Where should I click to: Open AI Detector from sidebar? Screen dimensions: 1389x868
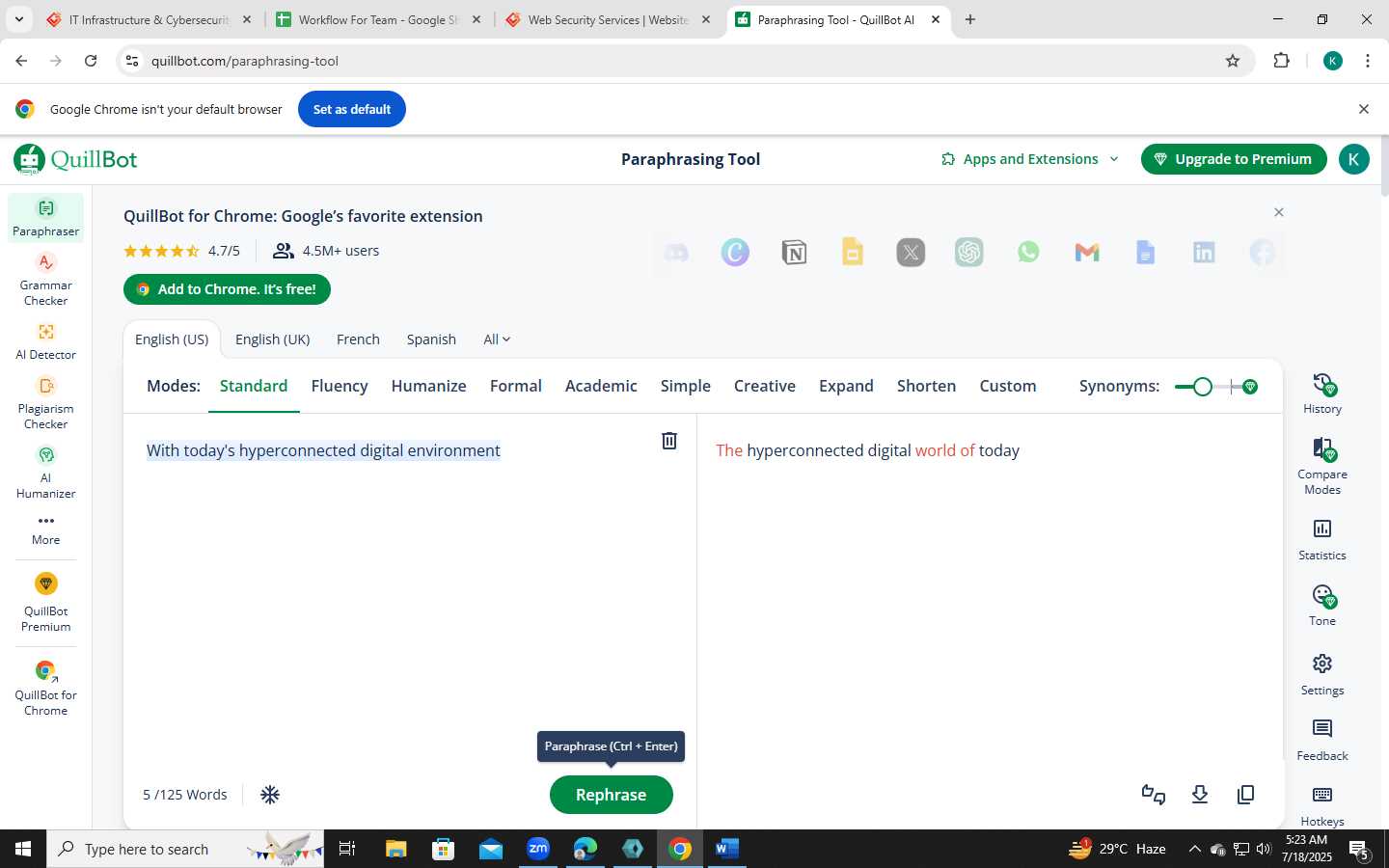(45, 341)
